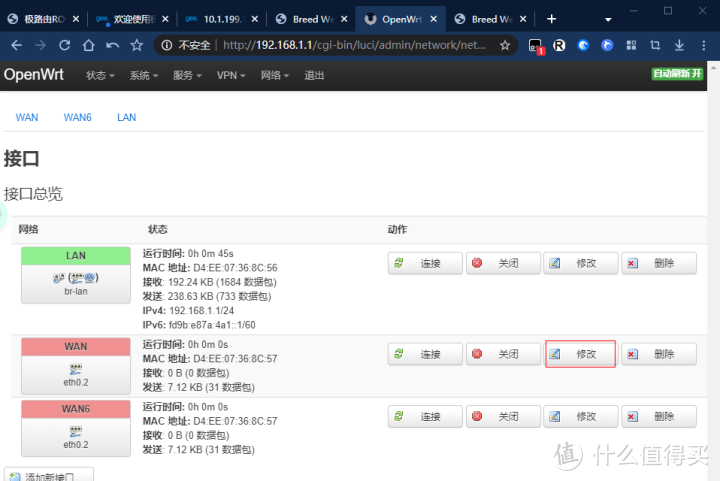Switch to last Breed Web browser tab
Screen dimensions: 720x481
[491, 19]
